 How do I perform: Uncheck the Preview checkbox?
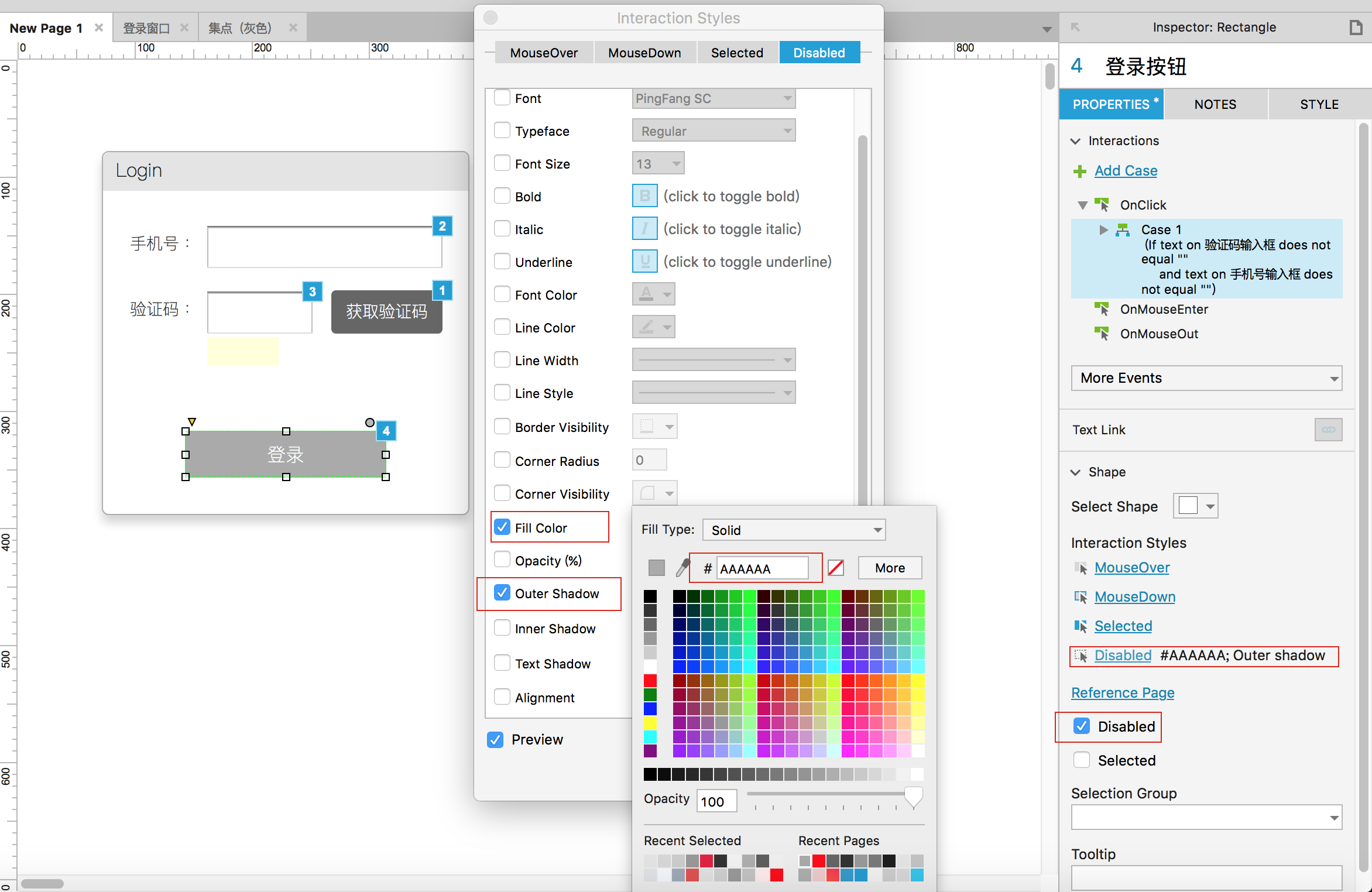495,739
